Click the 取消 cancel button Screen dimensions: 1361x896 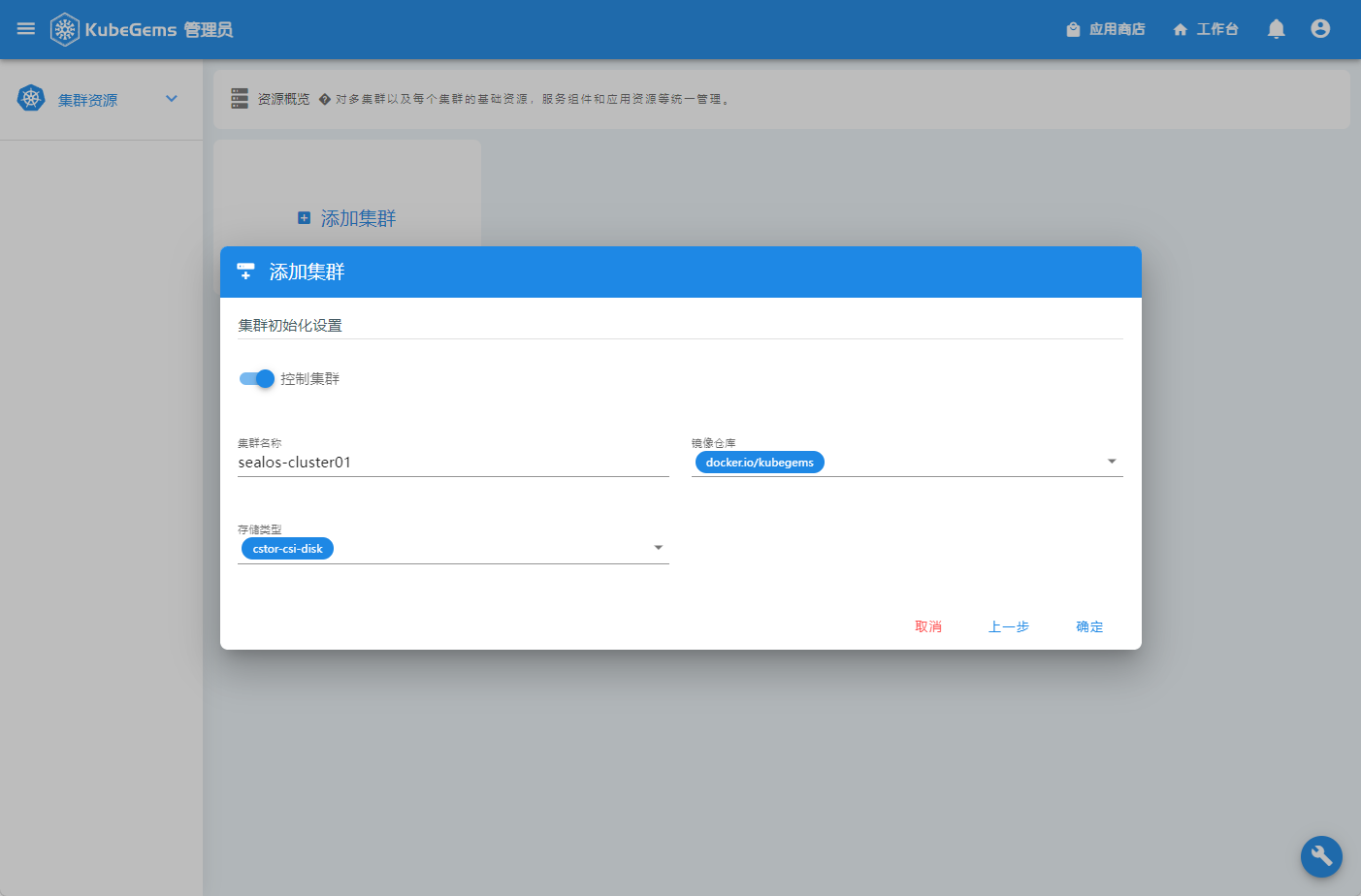click(x=928, y=626)
